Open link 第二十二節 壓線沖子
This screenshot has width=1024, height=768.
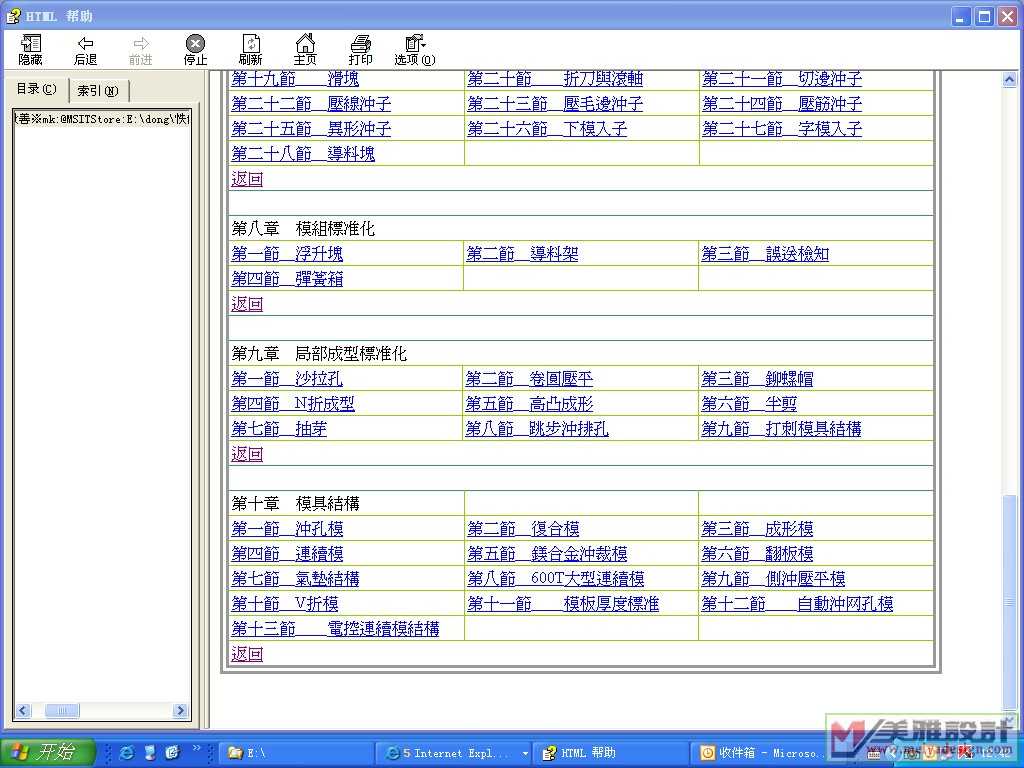pos(312,104)
